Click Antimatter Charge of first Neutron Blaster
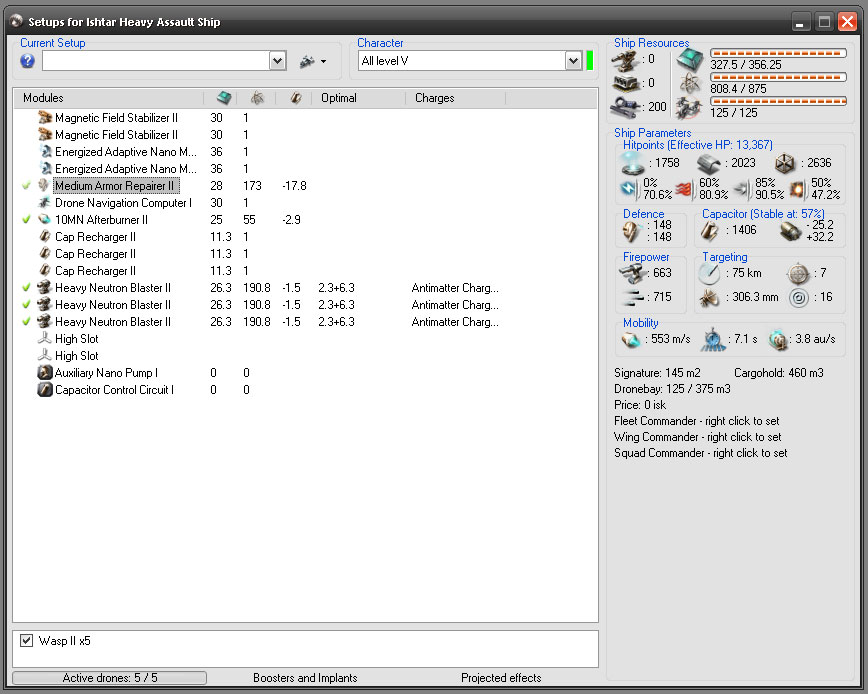The height and width of the screenshot is (694, 868). (x=454, y=288)
